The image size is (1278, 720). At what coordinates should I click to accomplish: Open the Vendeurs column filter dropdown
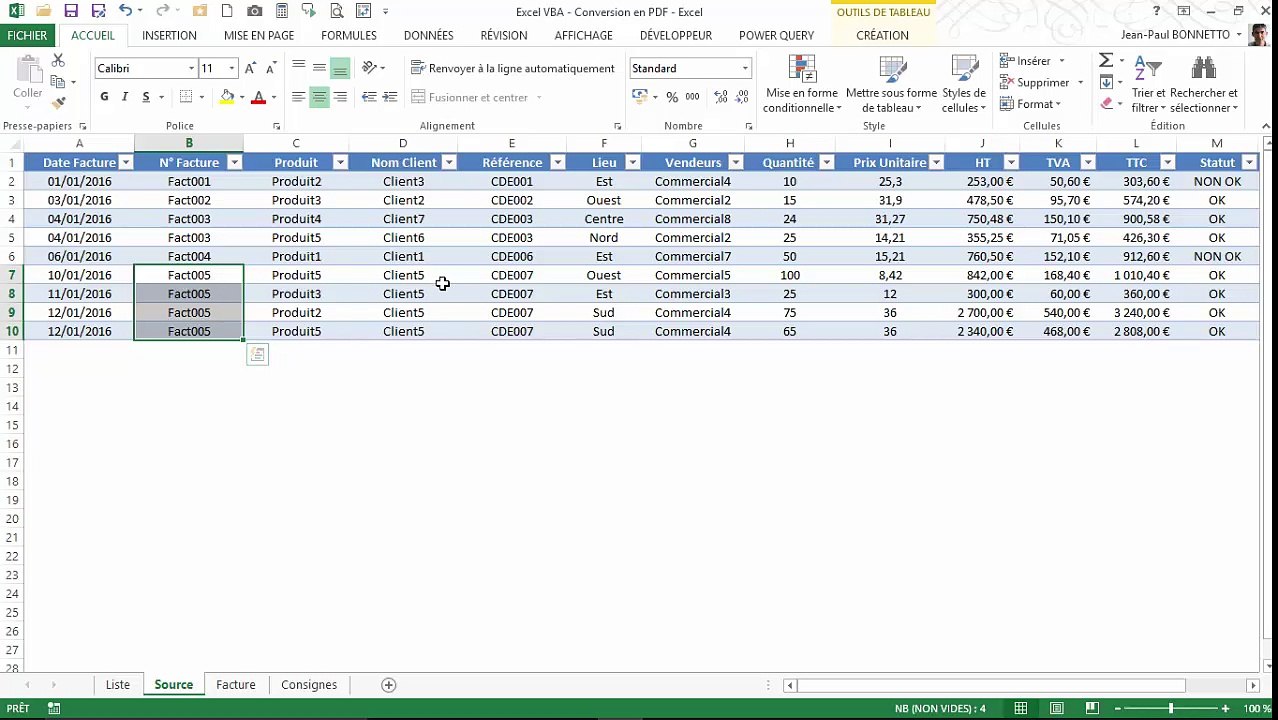pos(736,163)
